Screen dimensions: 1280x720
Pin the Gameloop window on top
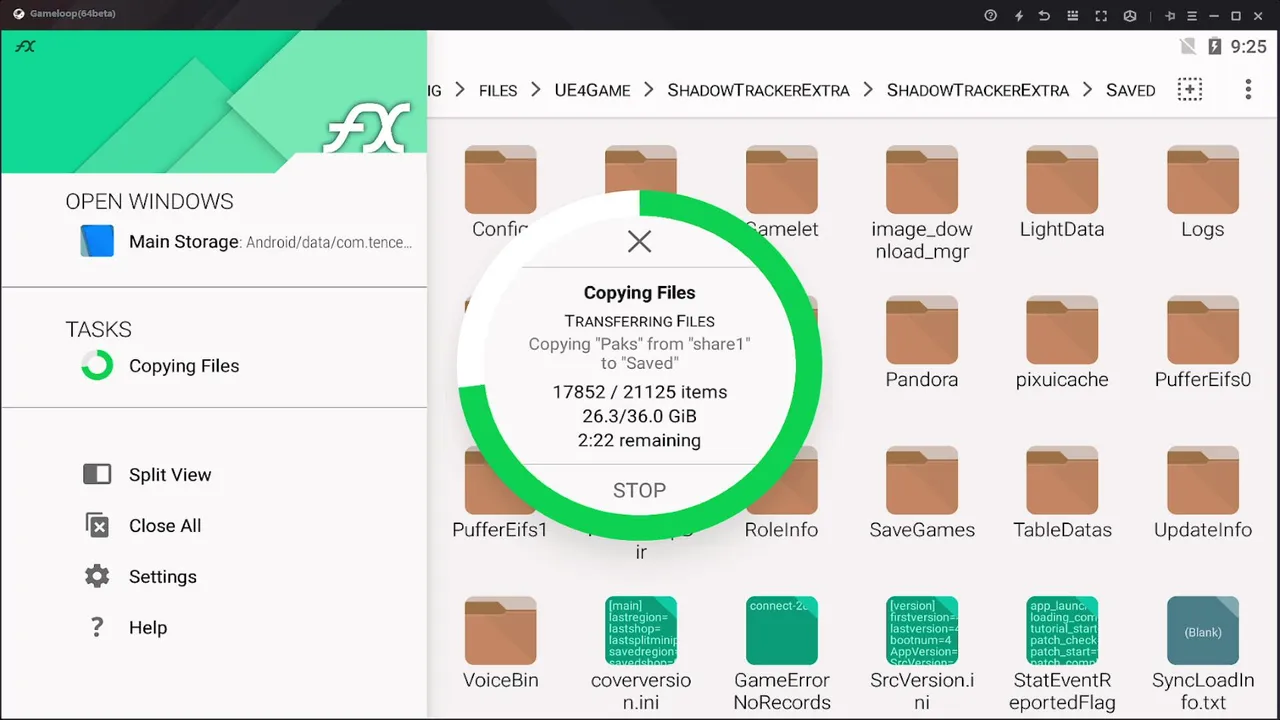[1170, 15]
